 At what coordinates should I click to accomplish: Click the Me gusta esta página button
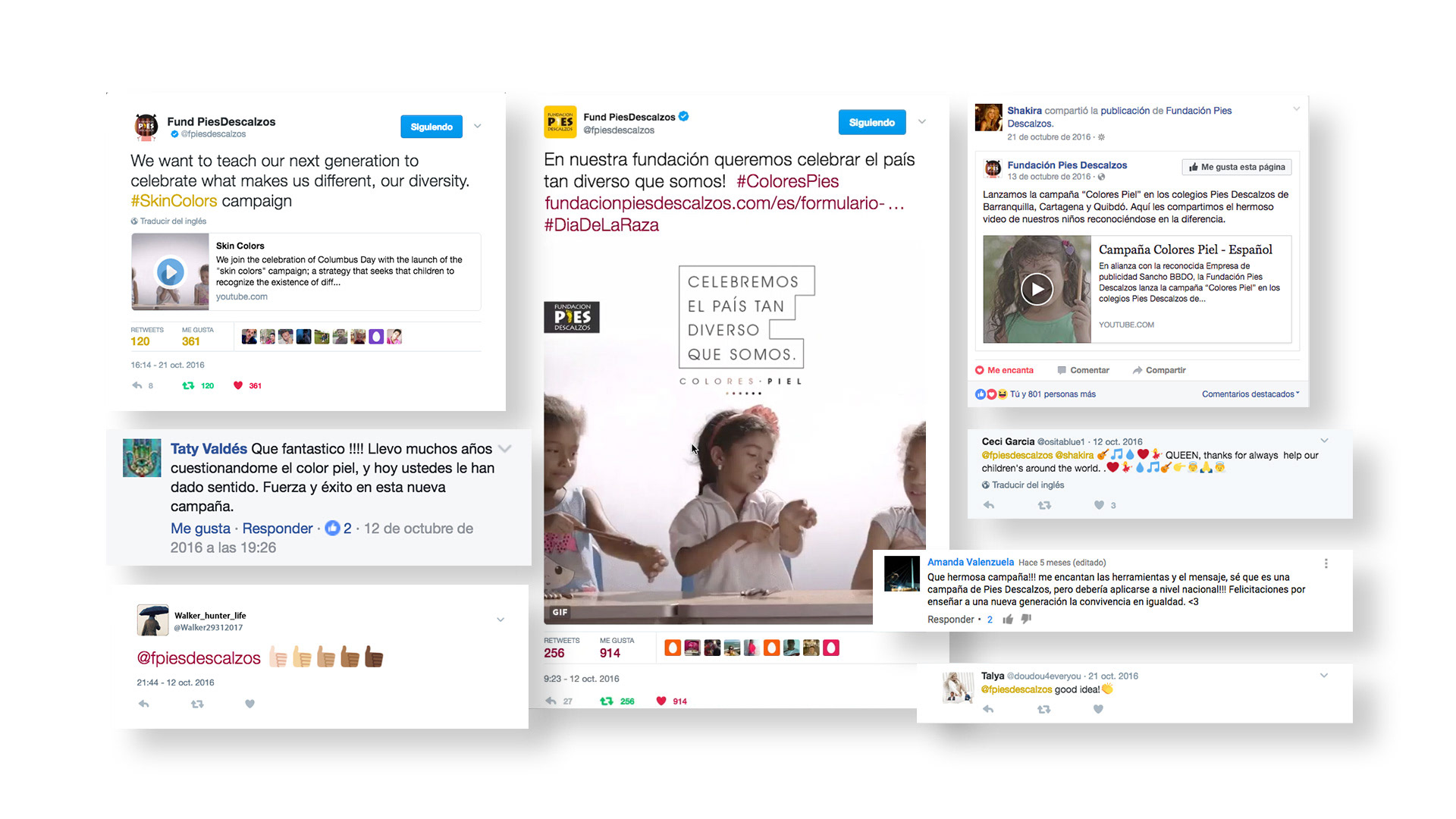(1236, 167)
